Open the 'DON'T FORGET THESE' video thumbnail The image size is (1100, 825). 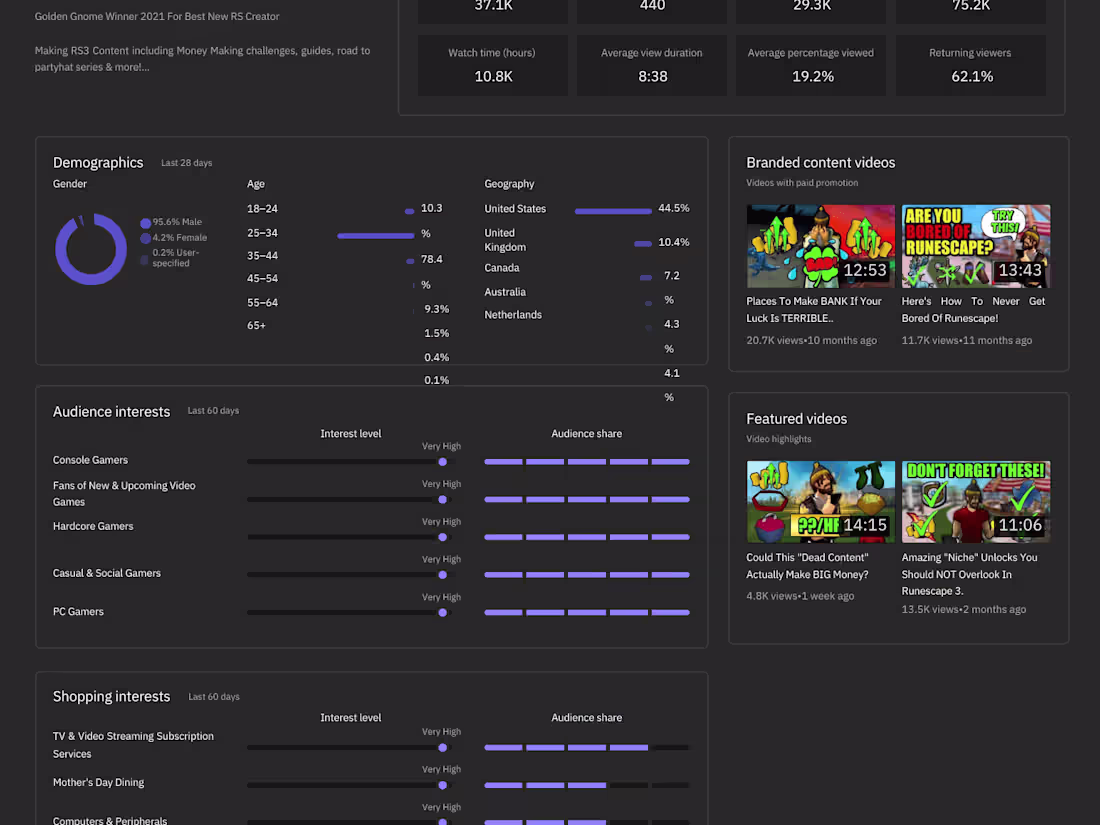(976, 502)
